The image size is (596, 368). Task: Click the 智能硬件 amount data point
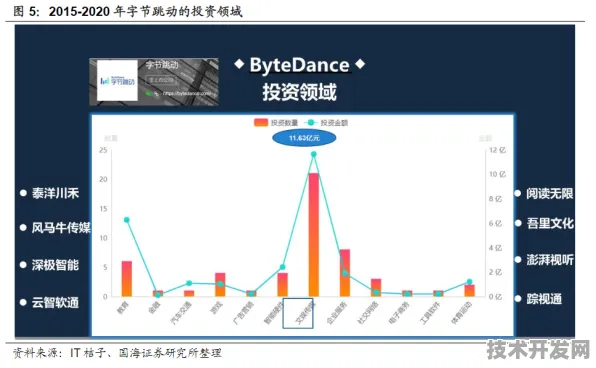[x=282, y=267]
